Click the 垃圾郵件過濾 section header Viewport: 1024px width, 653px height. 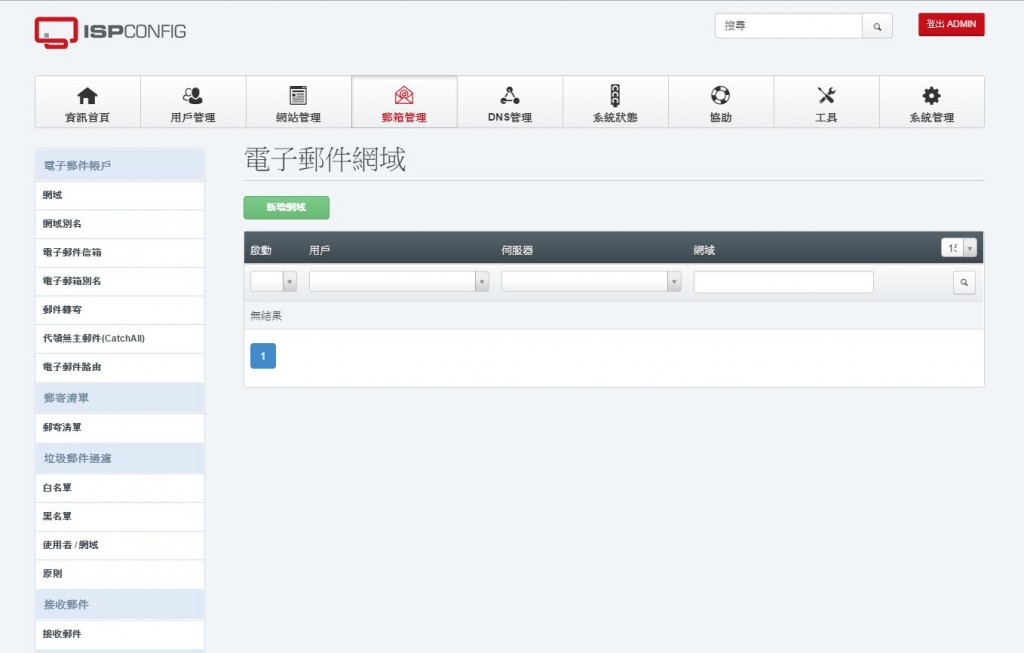(120, 458)
